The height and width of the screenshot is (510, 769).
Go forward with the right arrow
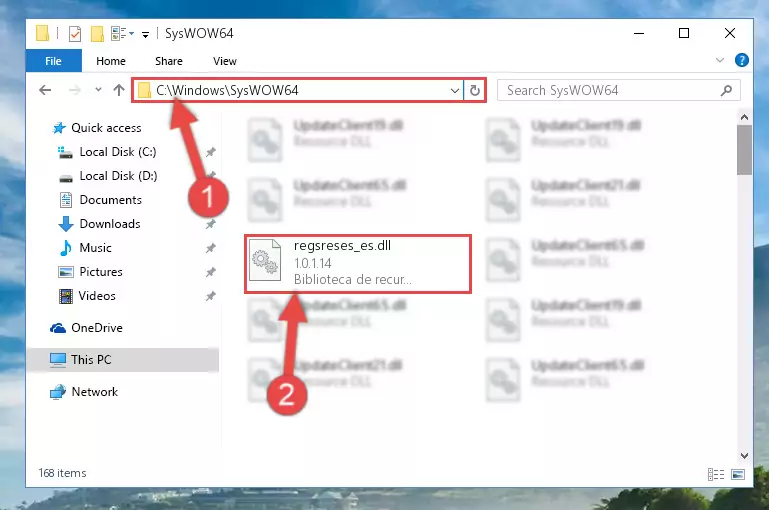(x=75, y=90)
